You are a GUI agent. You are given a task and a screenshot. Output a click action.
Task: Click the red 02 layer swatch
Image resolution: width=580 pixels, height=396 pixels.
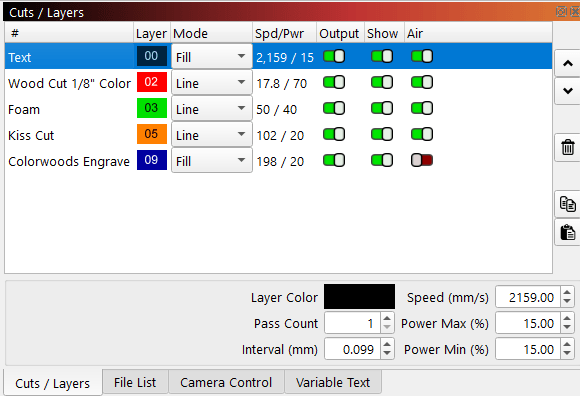pyautogui.click(x=152, y=82)
